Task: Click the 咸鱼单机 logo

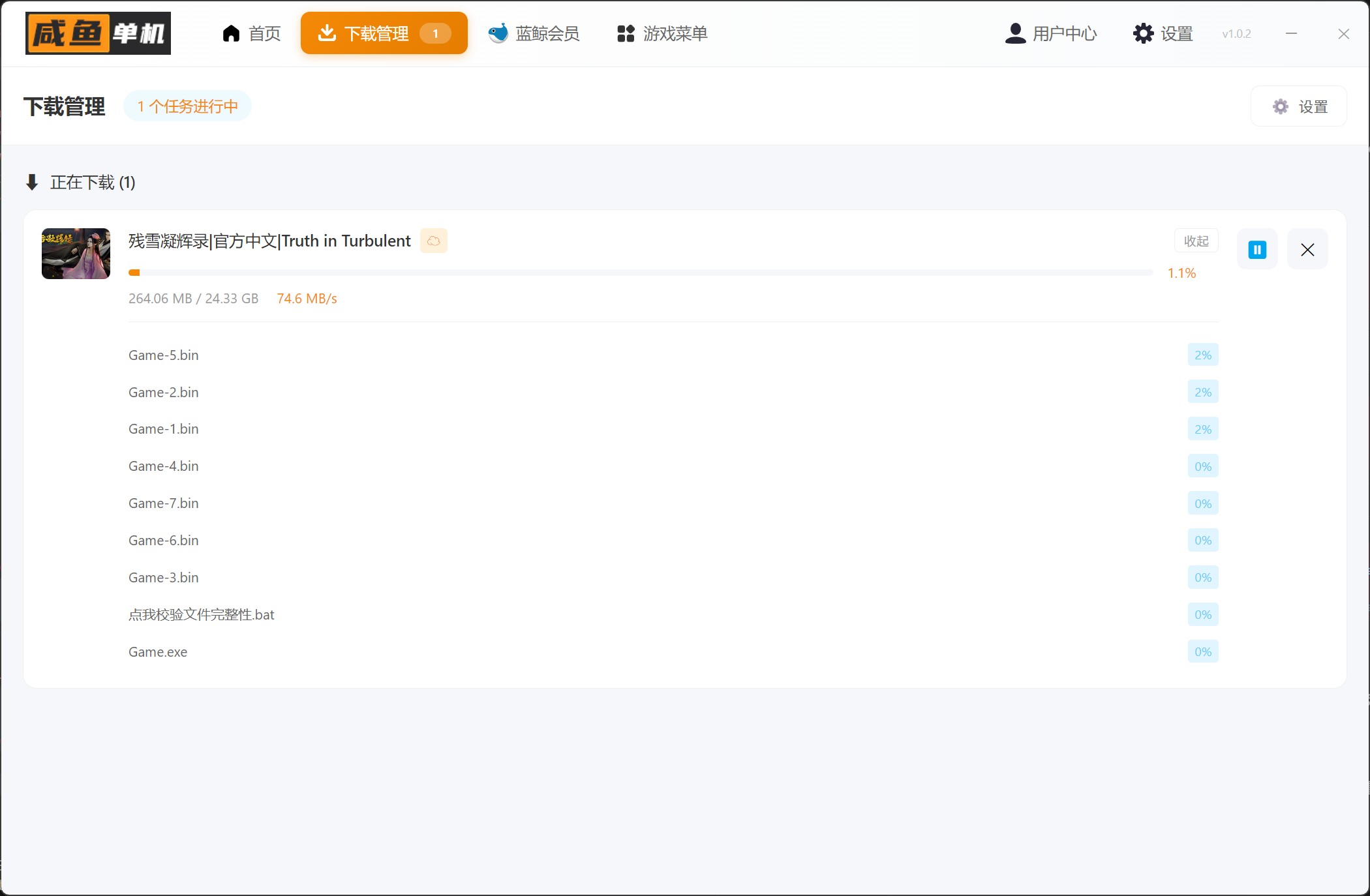Action: pos(98,33)
